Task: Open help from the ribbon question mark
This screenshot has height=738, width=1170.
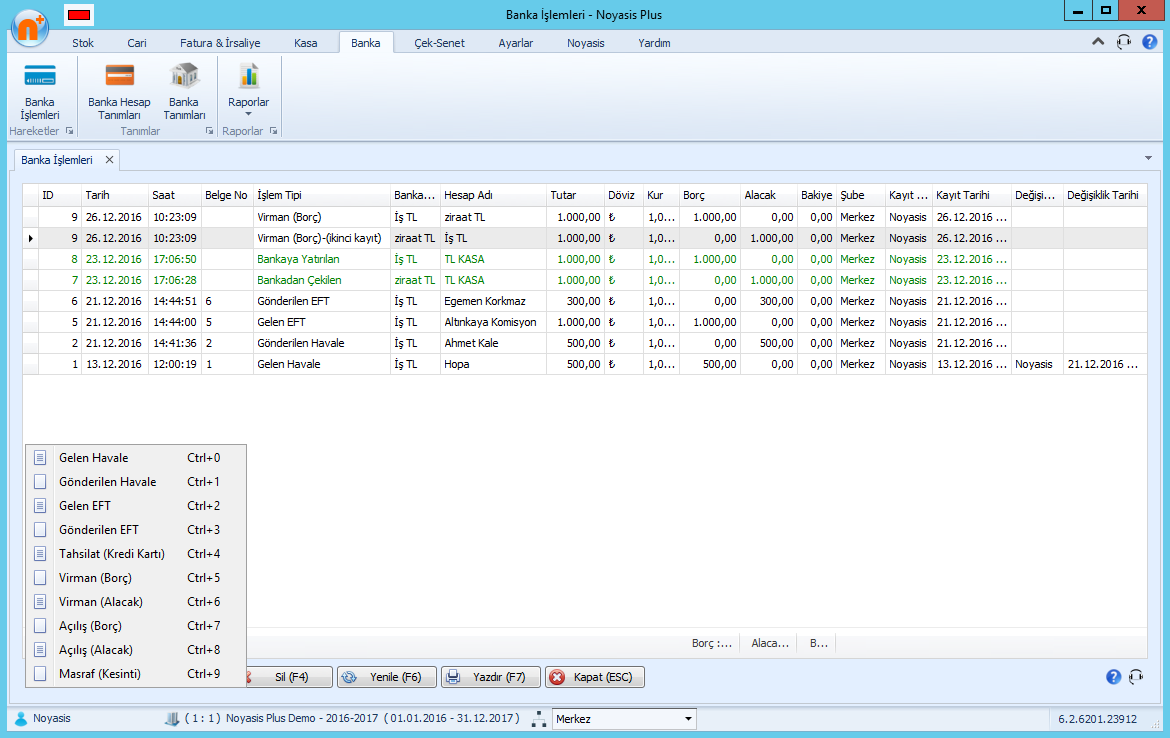Action: (1149, 42)
